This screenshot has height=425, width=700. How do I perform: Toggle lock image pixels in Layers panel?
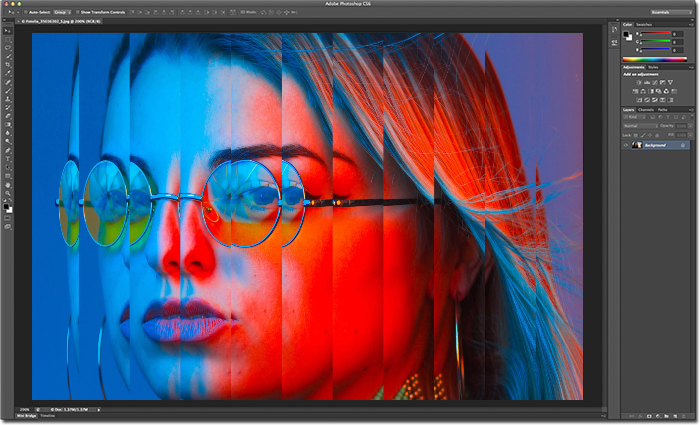pos(643,135)
